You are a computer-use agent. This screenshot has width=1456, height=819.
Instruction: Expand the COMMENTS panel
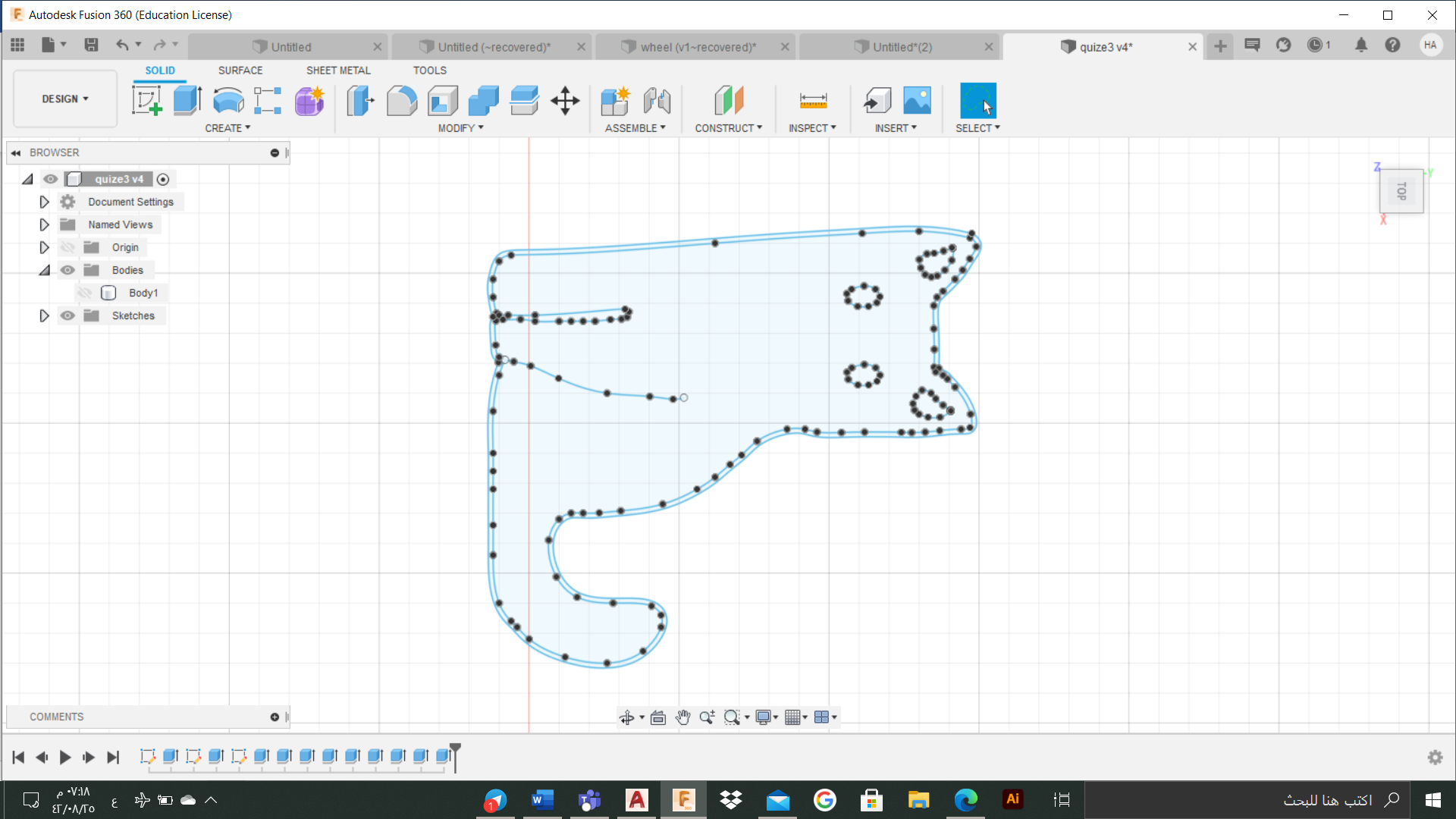(275, 717)
